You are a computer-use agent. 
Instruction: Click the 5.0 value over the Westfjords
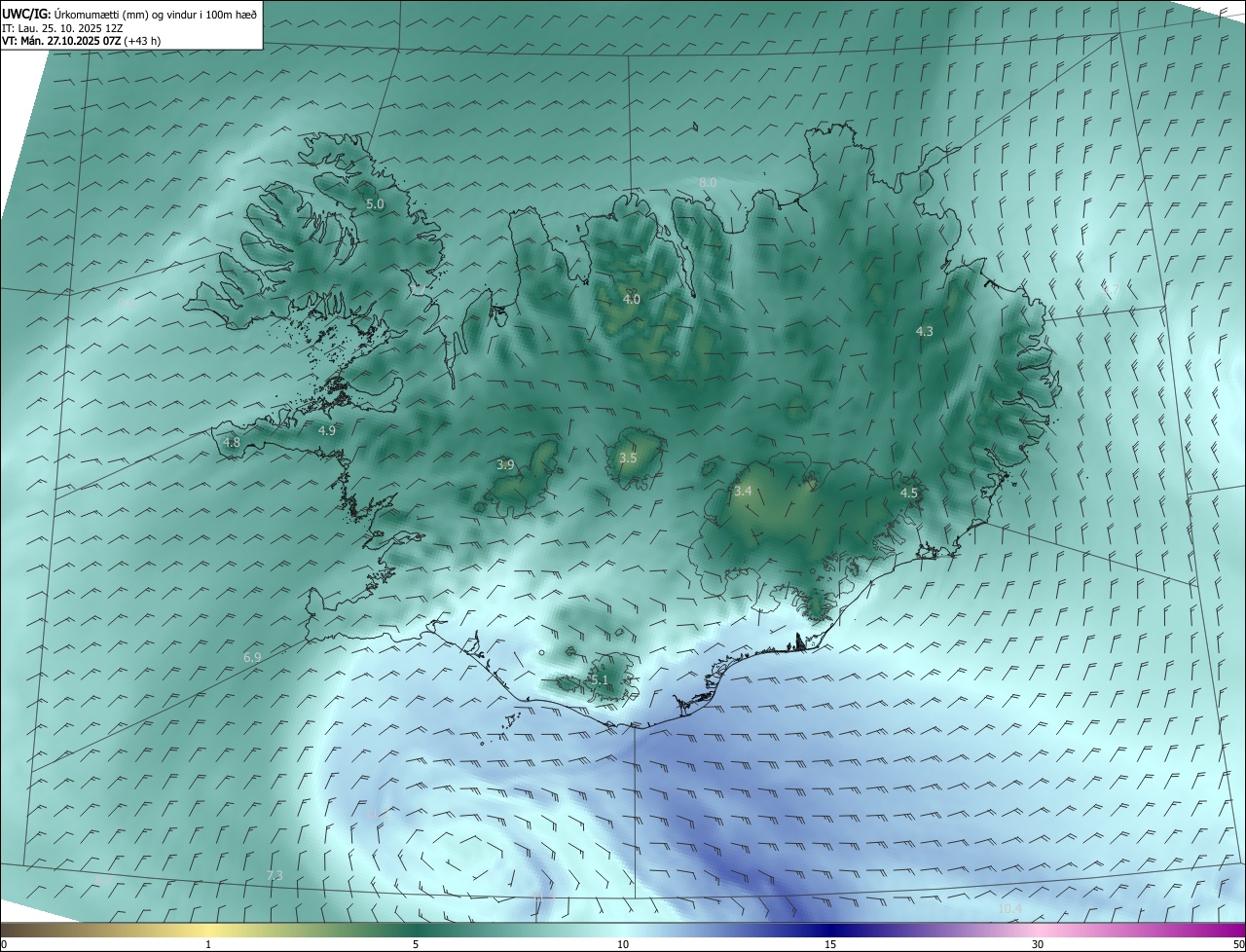coord(375,204)
